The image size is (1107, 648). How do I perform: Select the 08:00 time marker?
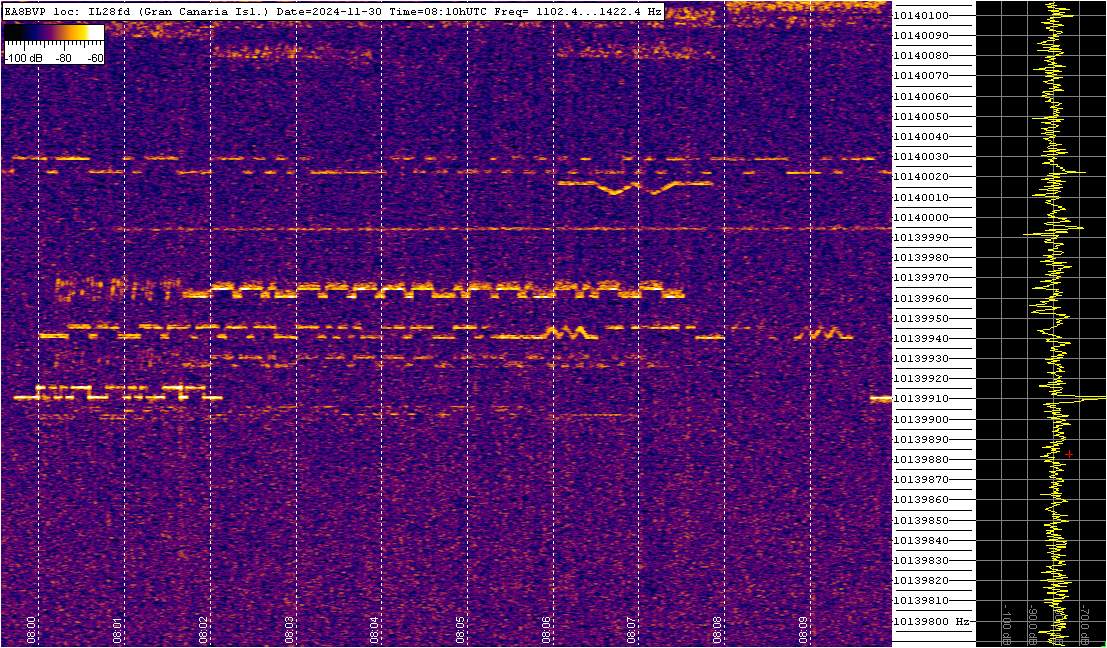(x=31, y=628)
